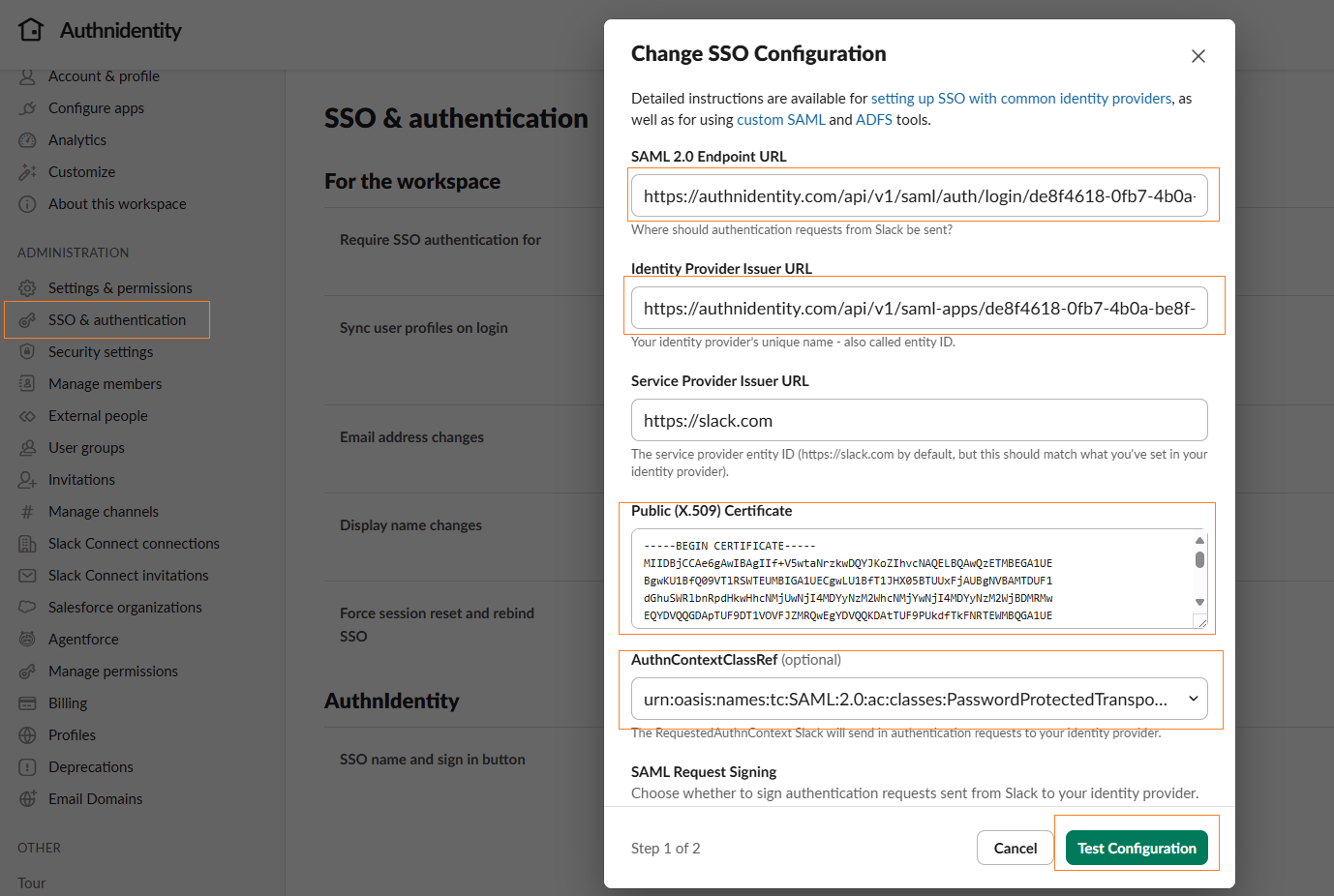Open setting up SSO with identity providers link

point(1021,99)
